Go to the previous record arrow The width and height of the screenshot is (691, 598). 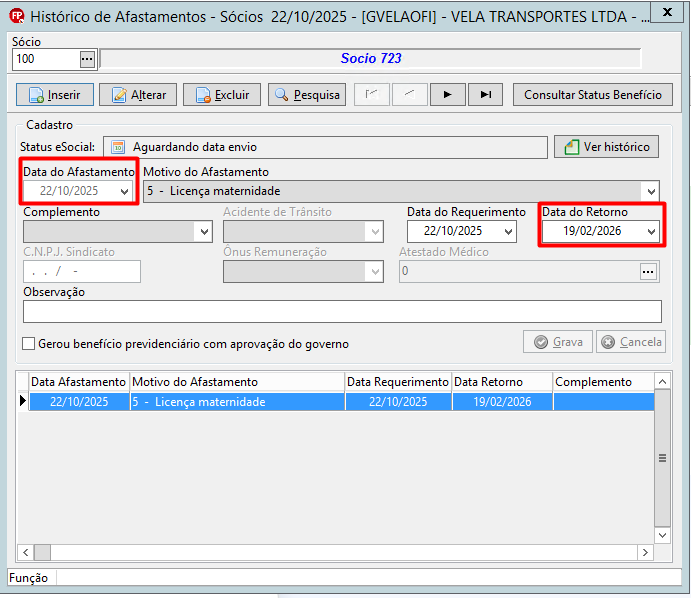click(x=409, y=94)
